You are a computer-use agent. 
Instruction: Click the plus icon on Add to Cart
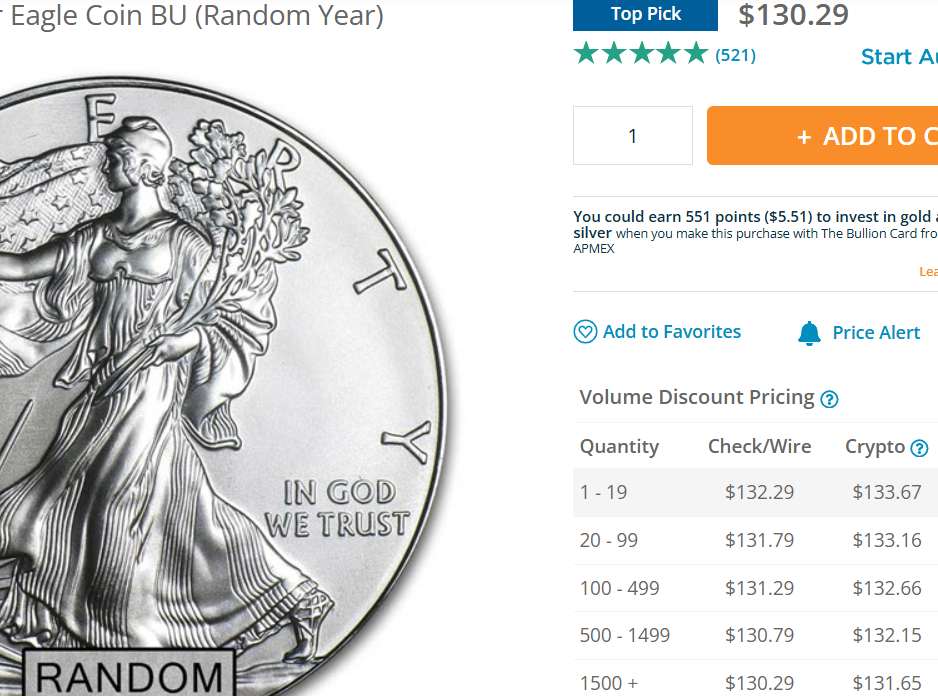(804, 137)
